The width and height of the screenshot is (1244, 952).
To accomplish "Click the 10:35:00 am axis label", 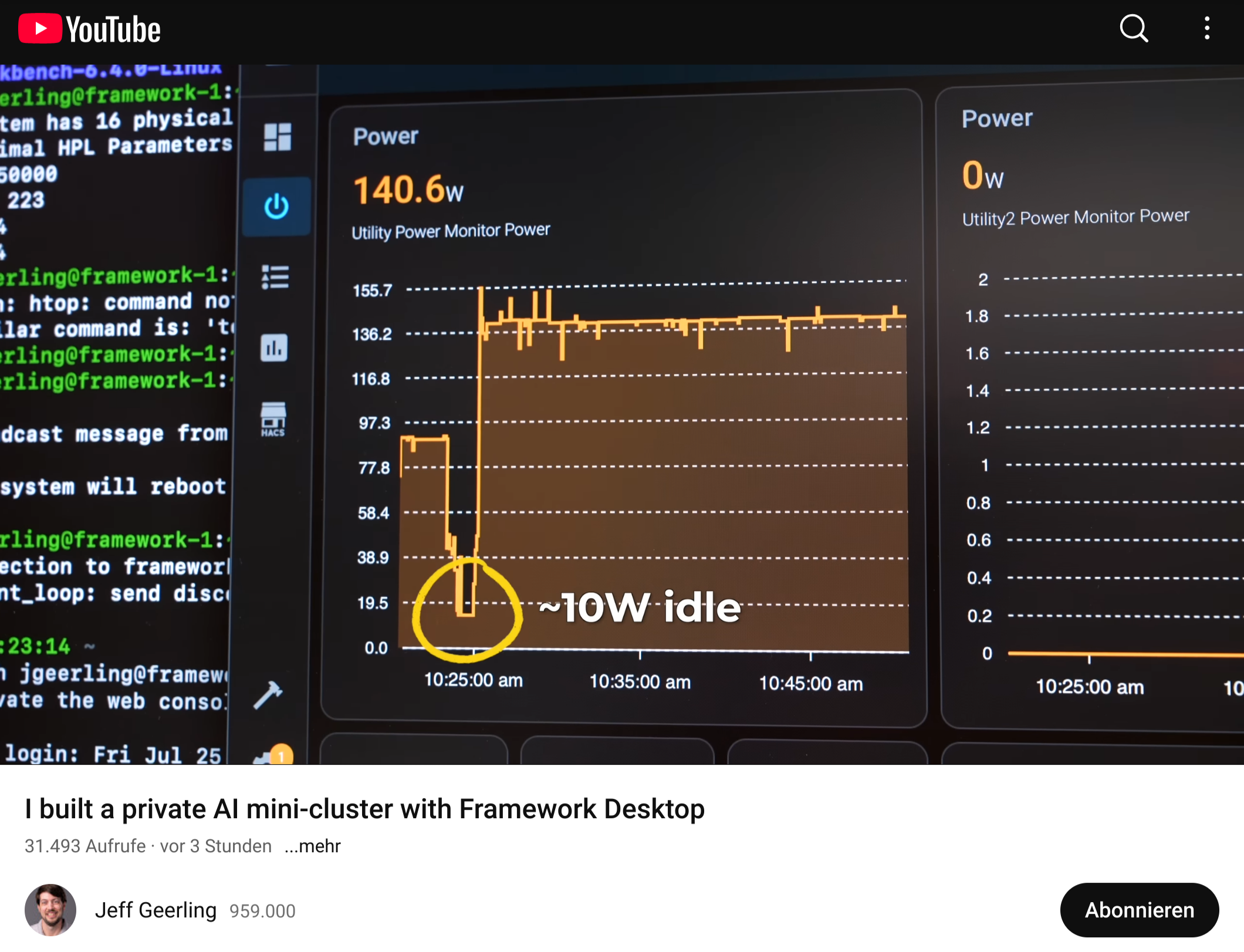I will click(x=640, y=681).
